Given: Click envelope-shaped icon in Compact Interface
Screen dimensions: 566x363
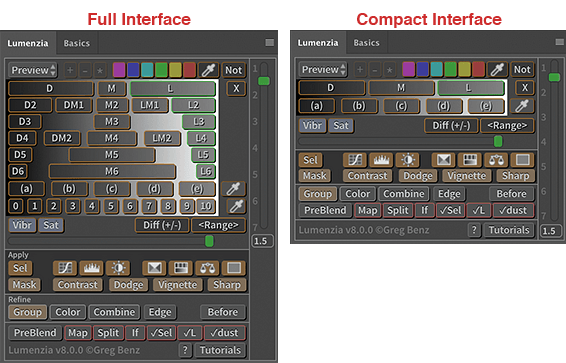Looking at the screenshot, I should click(x=444, y=159).
